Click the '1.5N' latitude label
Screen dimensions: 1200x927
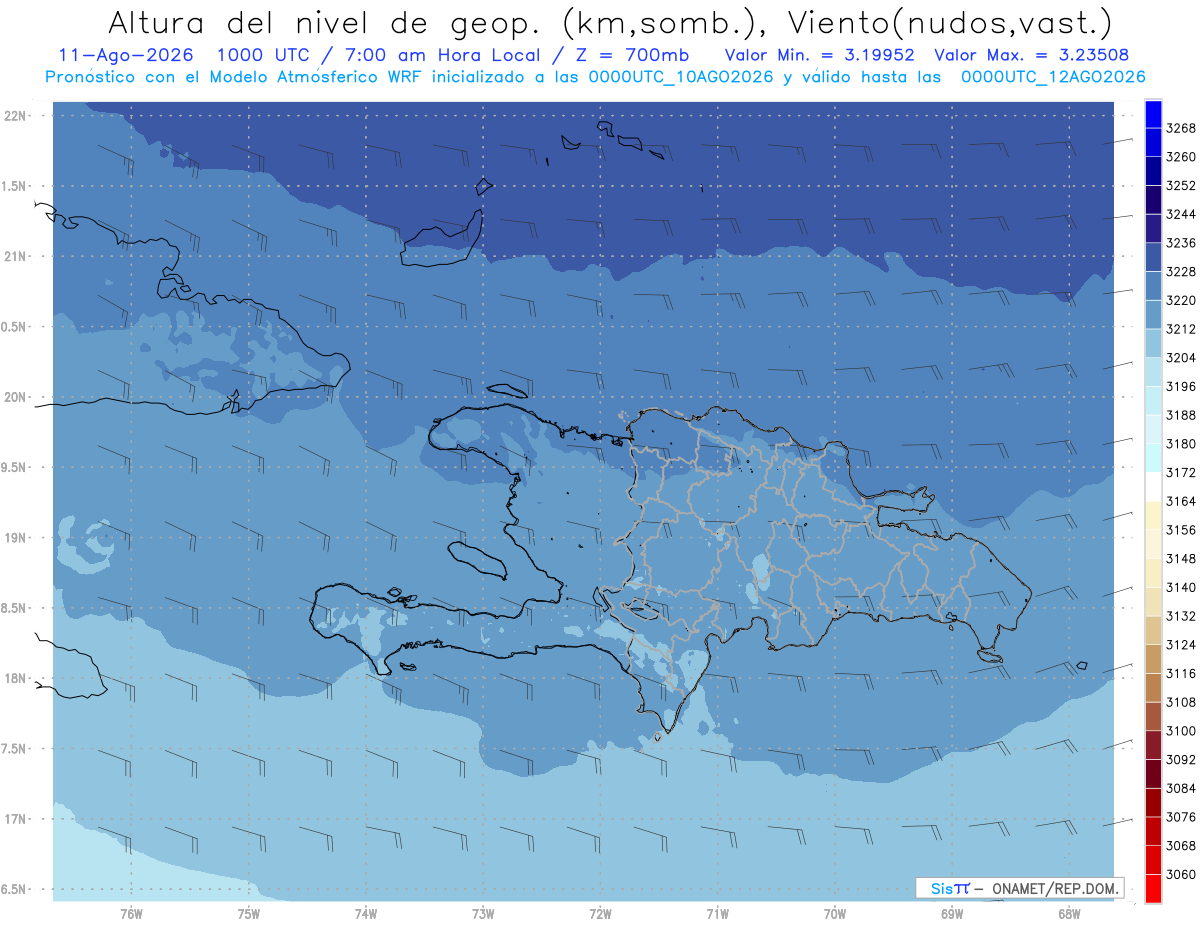pos(15,186)
